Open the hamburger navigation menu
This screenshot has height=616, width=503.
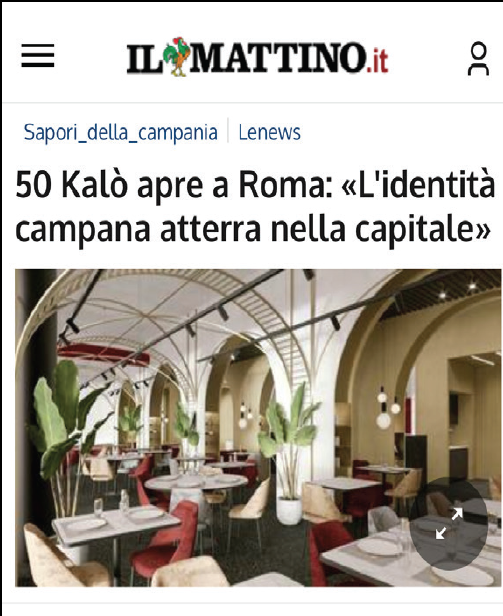pos(38,55)
